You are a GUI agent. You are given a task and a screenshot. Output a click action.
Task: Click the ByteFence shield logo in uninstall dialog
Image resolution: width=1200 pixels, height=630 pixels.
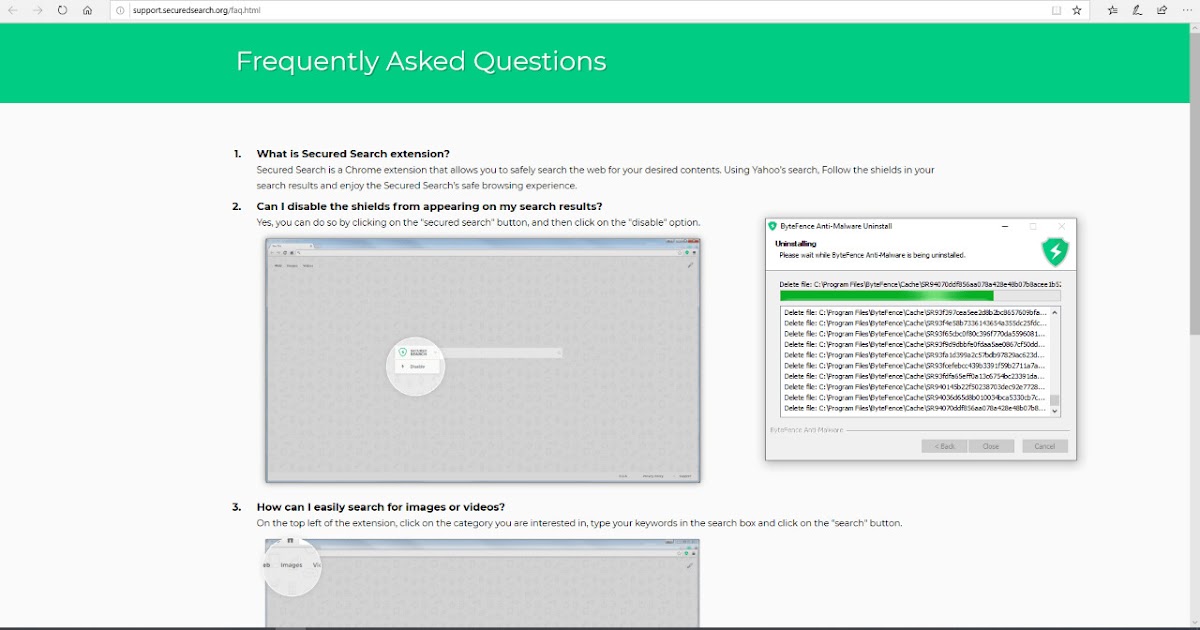pyautogui.click(x=1055, y=251)
